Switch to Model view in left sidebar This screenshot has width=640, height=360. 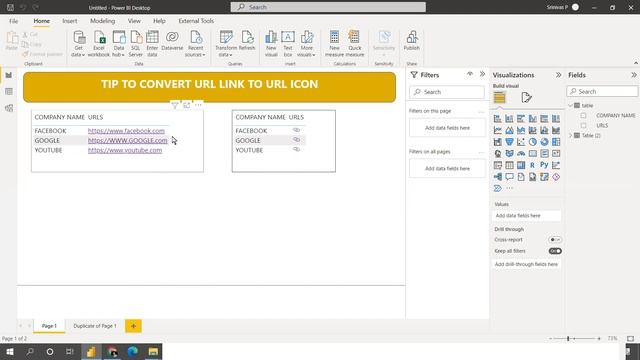9,108
